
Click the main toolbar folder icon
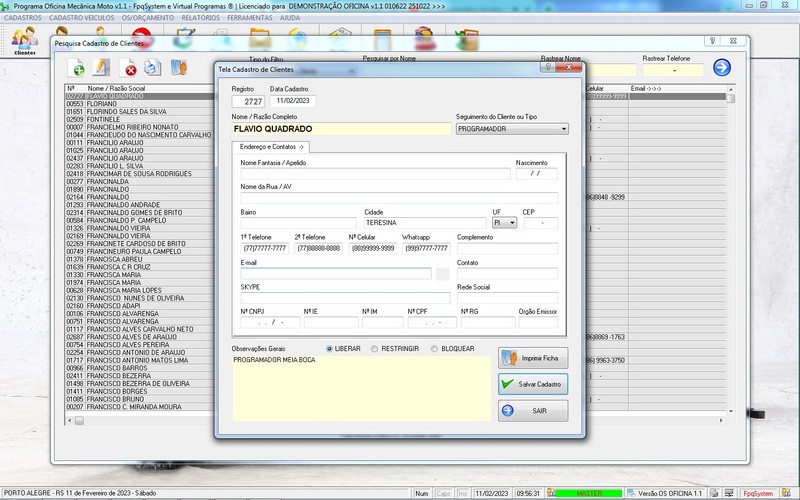pos(260,39)
